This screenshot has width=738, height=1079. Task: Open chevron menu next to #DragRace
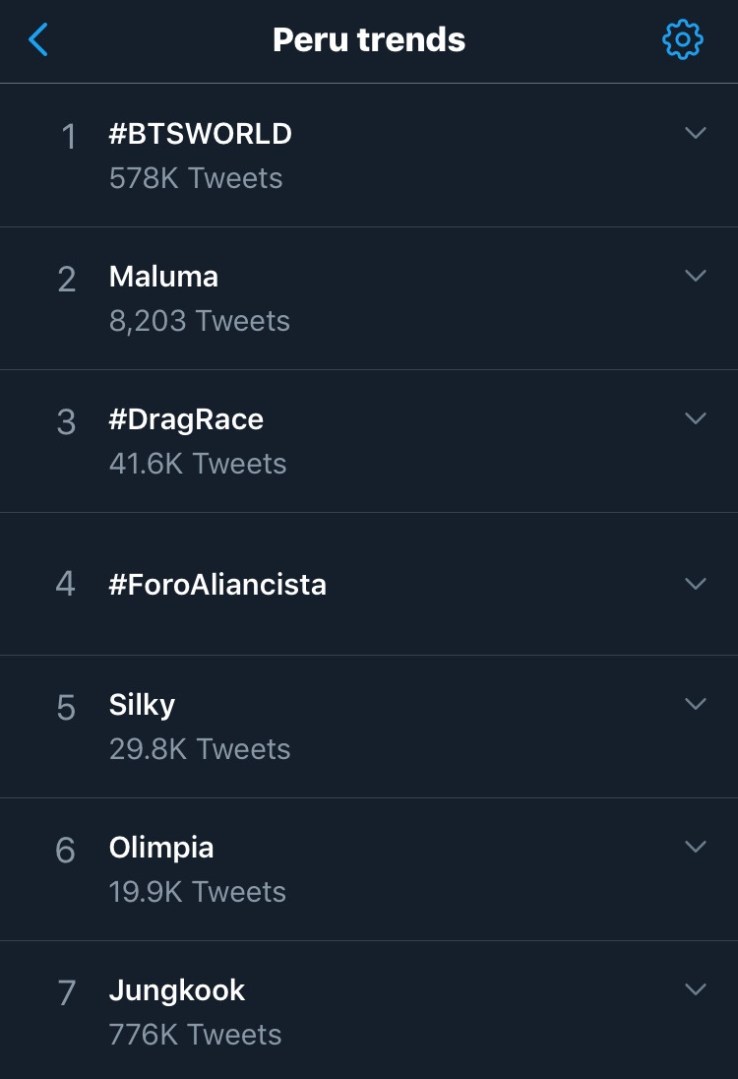click(695, 418)
